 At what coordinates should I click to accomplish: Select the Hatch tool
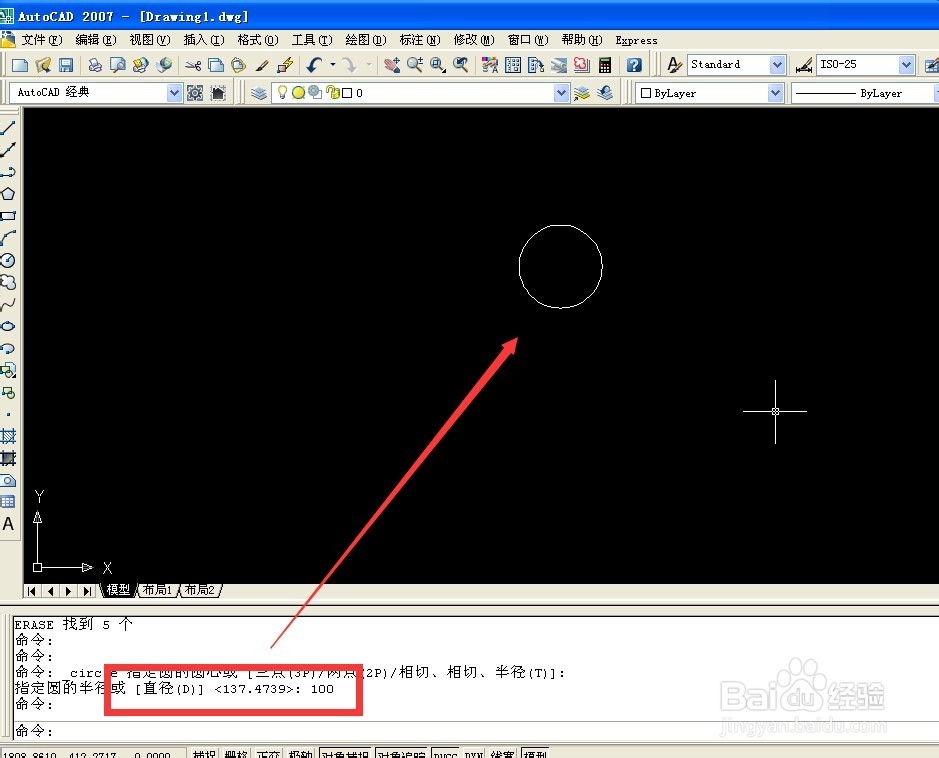tap(8, 436)
